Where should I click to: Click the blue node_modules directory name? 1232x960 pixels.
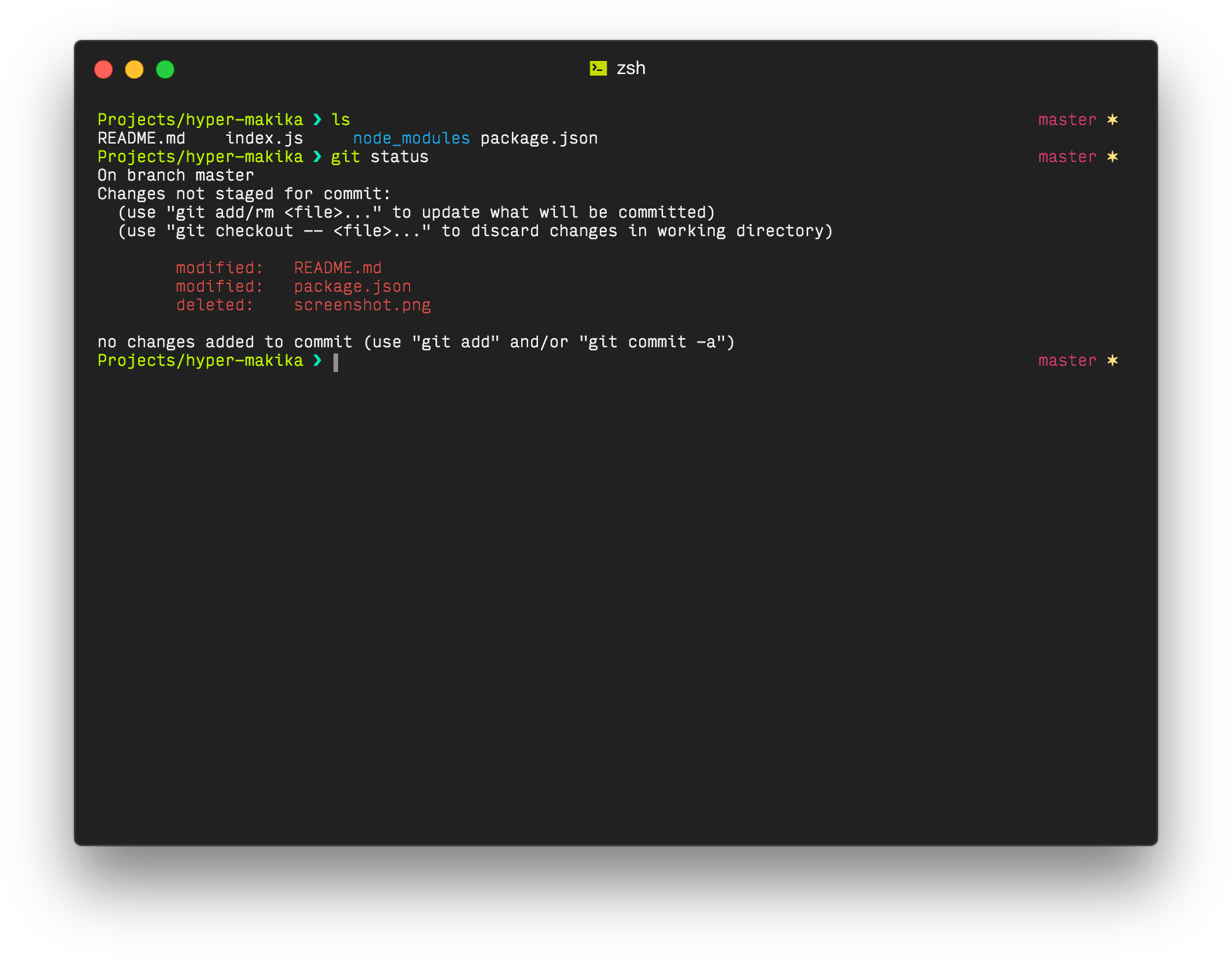[x=411, y=138]
